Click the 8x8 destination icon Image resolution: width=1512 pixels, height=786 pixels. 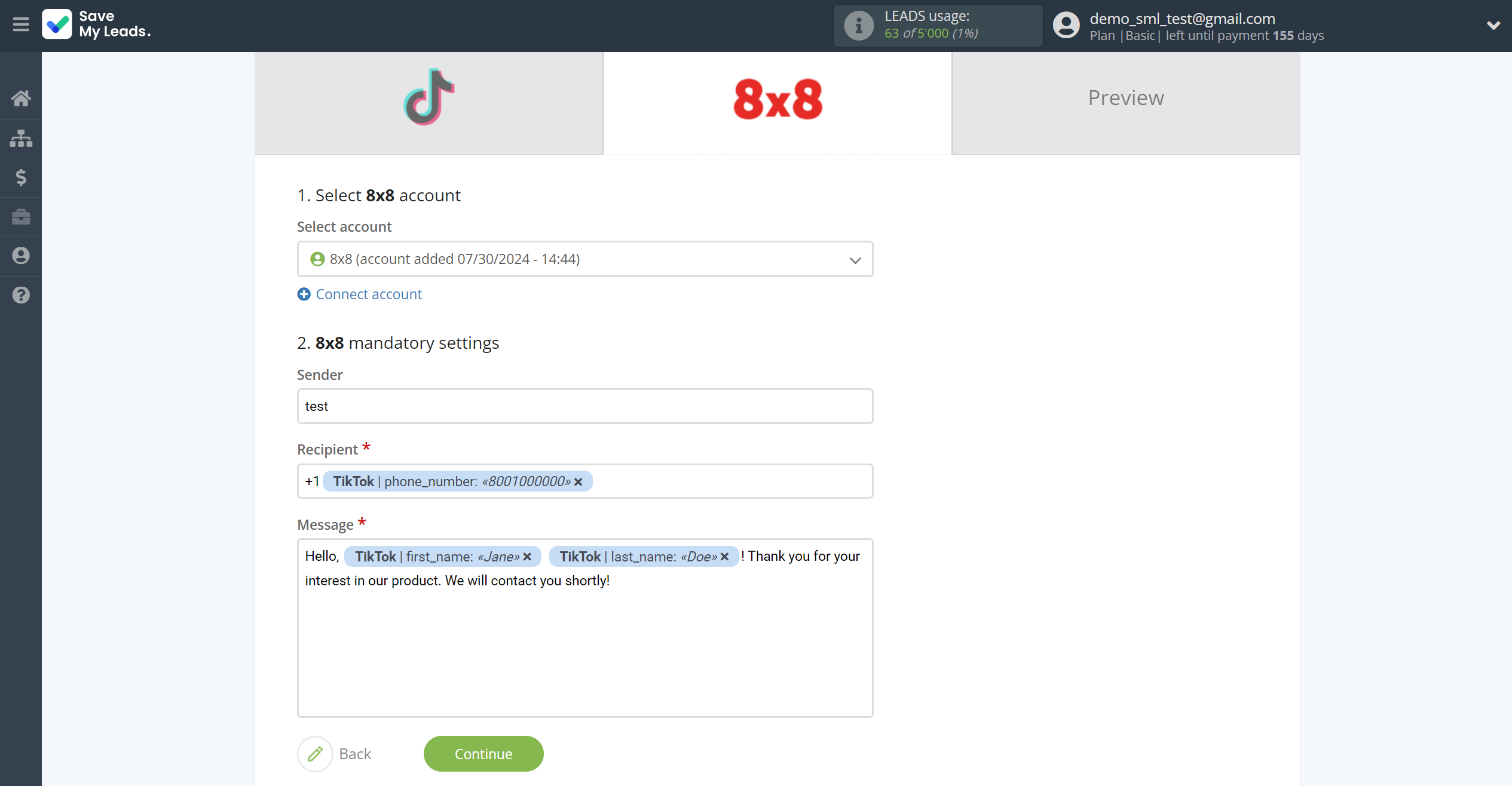tap(778, 98)
